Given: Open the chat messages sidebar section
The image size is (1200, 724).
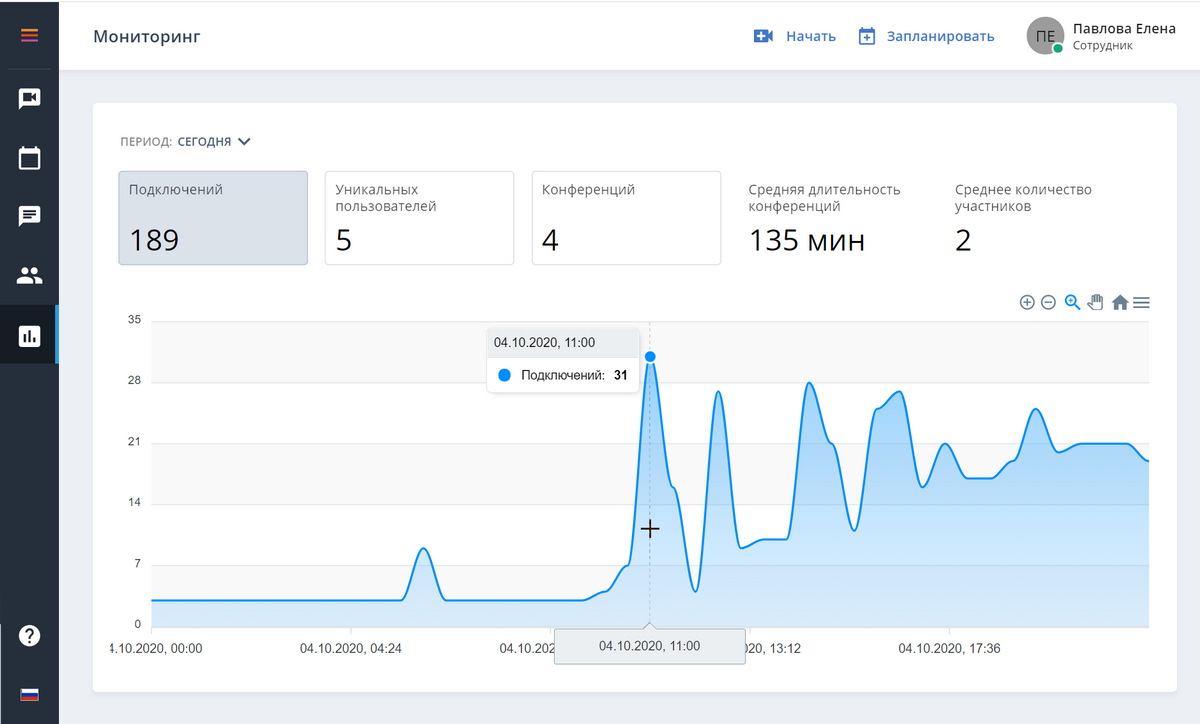Looking at the screenshot, I should coord(29,216).
